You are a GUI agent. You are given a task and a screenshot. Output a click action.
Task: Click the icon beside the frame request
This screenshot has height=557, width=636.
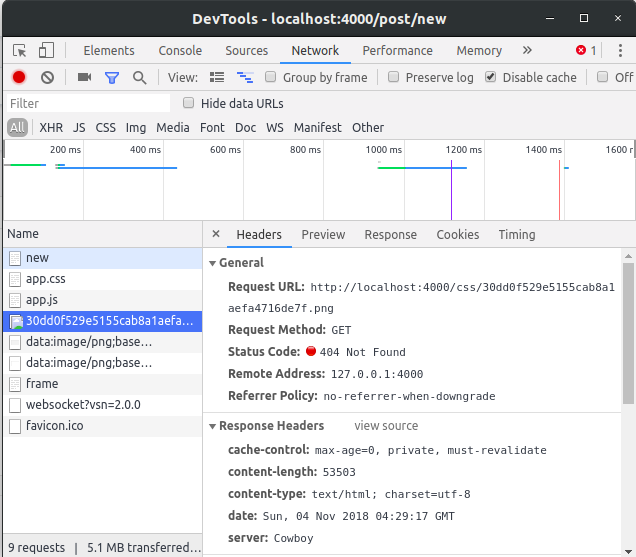(15, 384)
